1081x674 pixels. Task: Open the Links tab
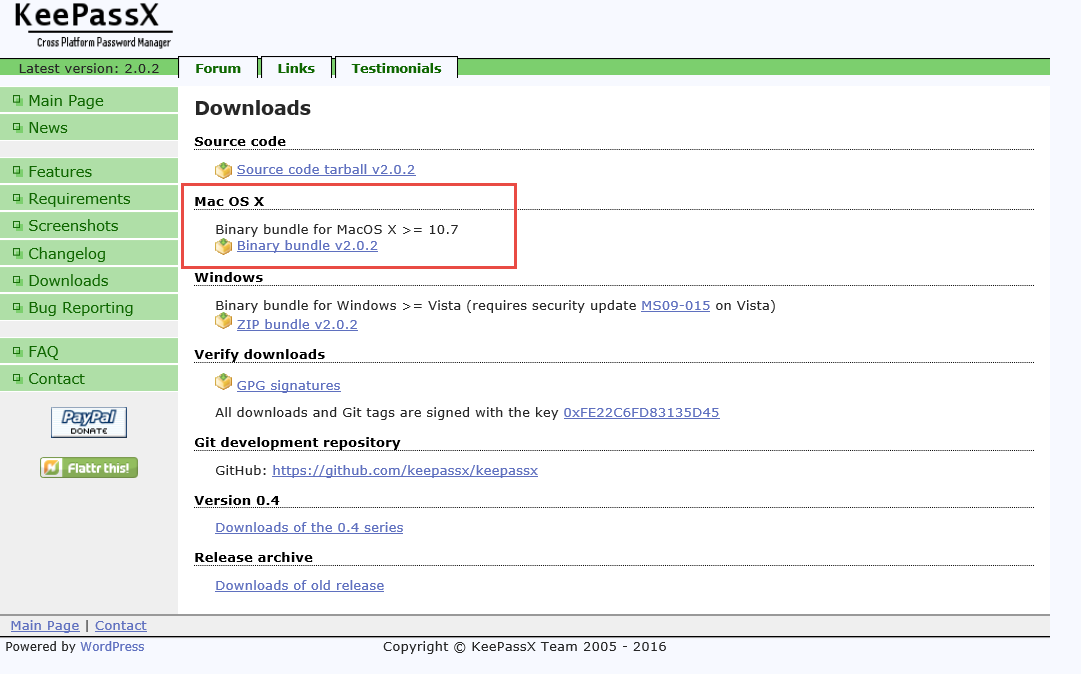point(296,68)
